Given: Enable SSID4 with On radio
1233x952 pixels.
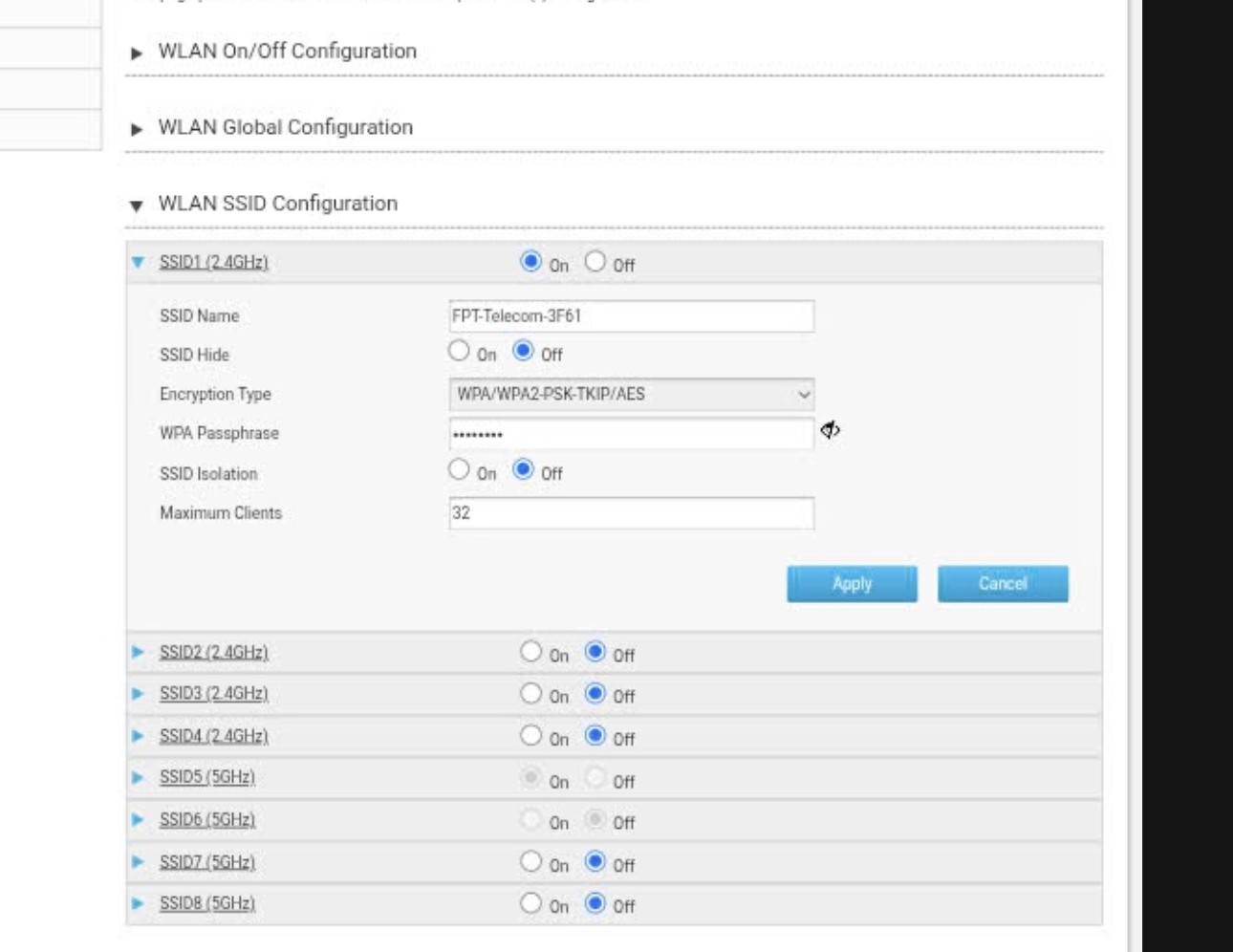Looking at the screenshot, I should (x=531, y=735).
